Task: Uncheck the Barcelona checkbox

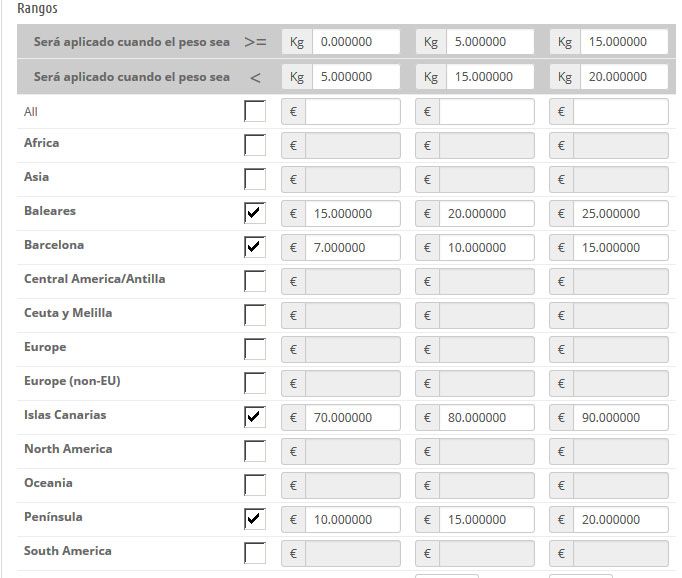Action: pos(255,247)
